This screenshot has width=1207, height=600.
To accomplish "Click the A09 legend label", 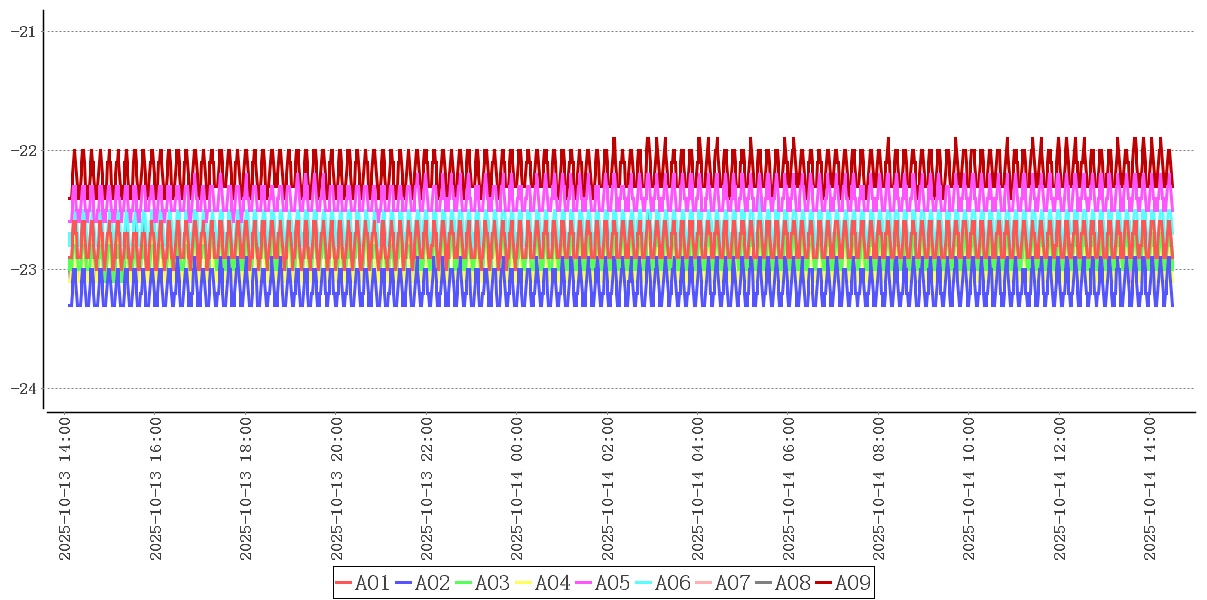I will 852,583.
